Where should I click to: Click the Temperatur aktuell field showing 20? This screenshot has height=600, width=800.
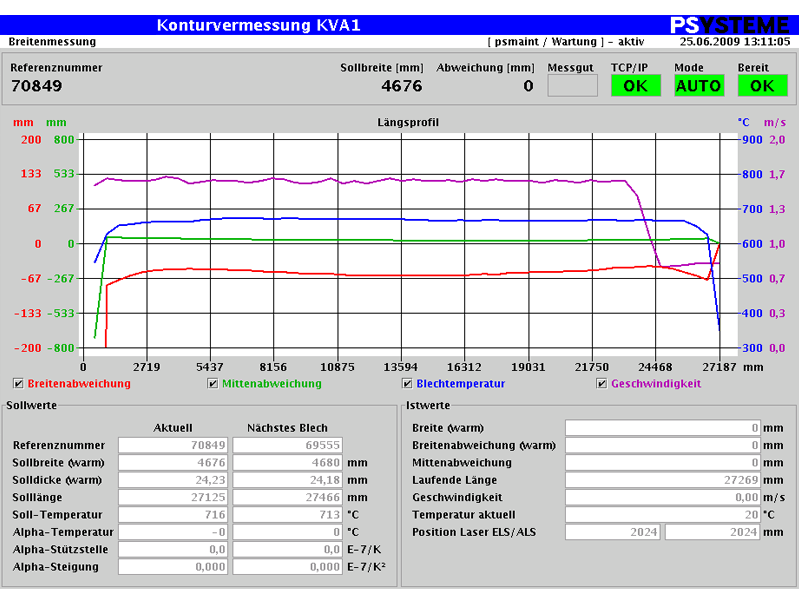pos(663,514)
